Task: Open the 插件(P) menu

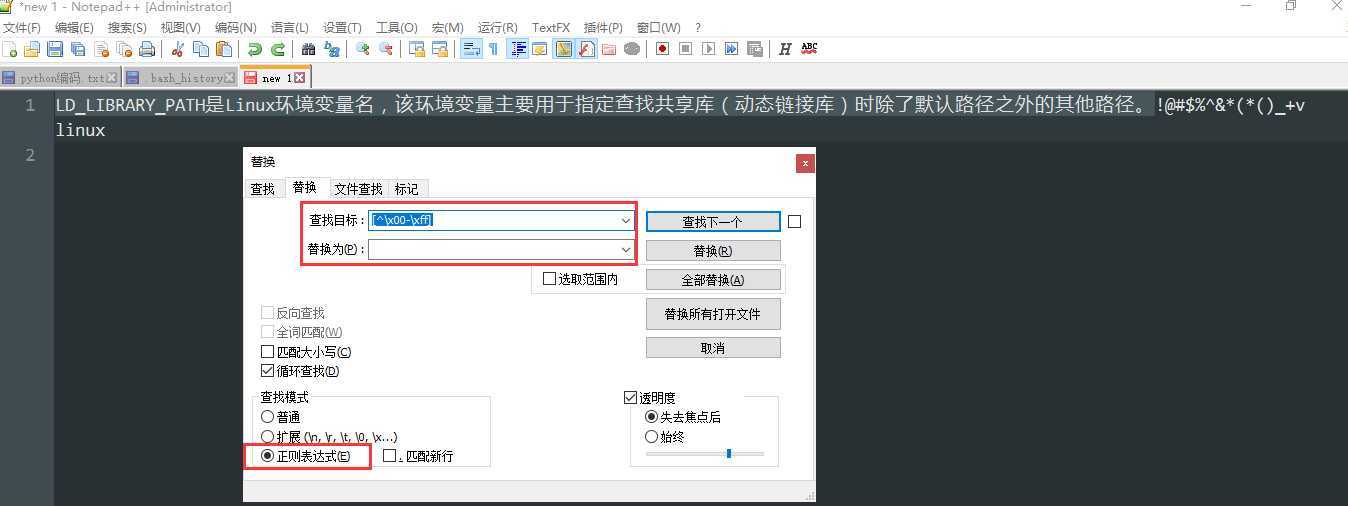Action: click(603, 27)
